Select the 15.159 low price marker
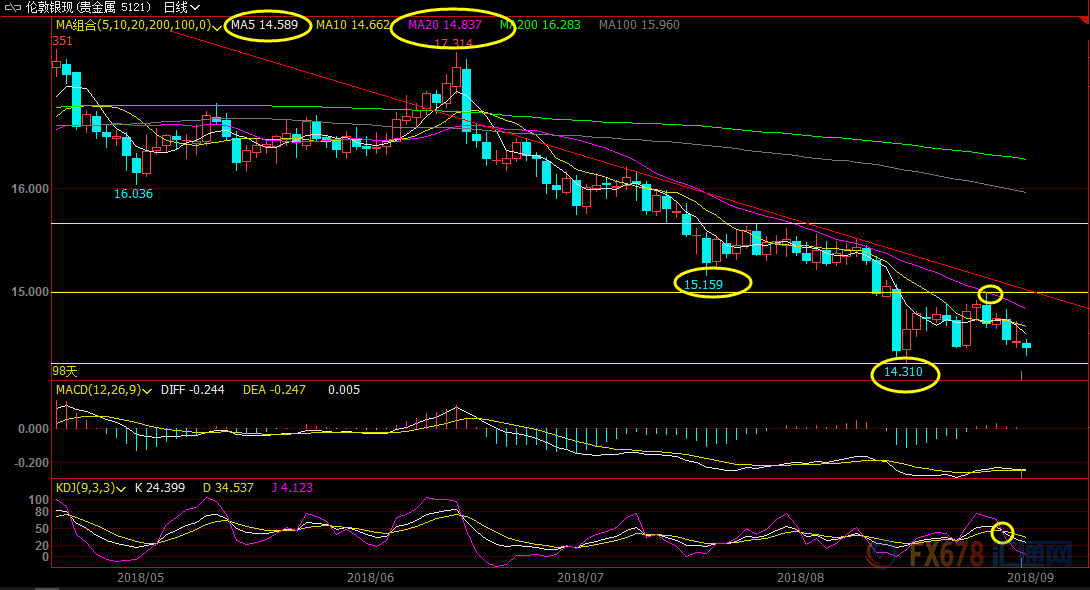This screenshot has width=1090, height=590. pos(703,284)
